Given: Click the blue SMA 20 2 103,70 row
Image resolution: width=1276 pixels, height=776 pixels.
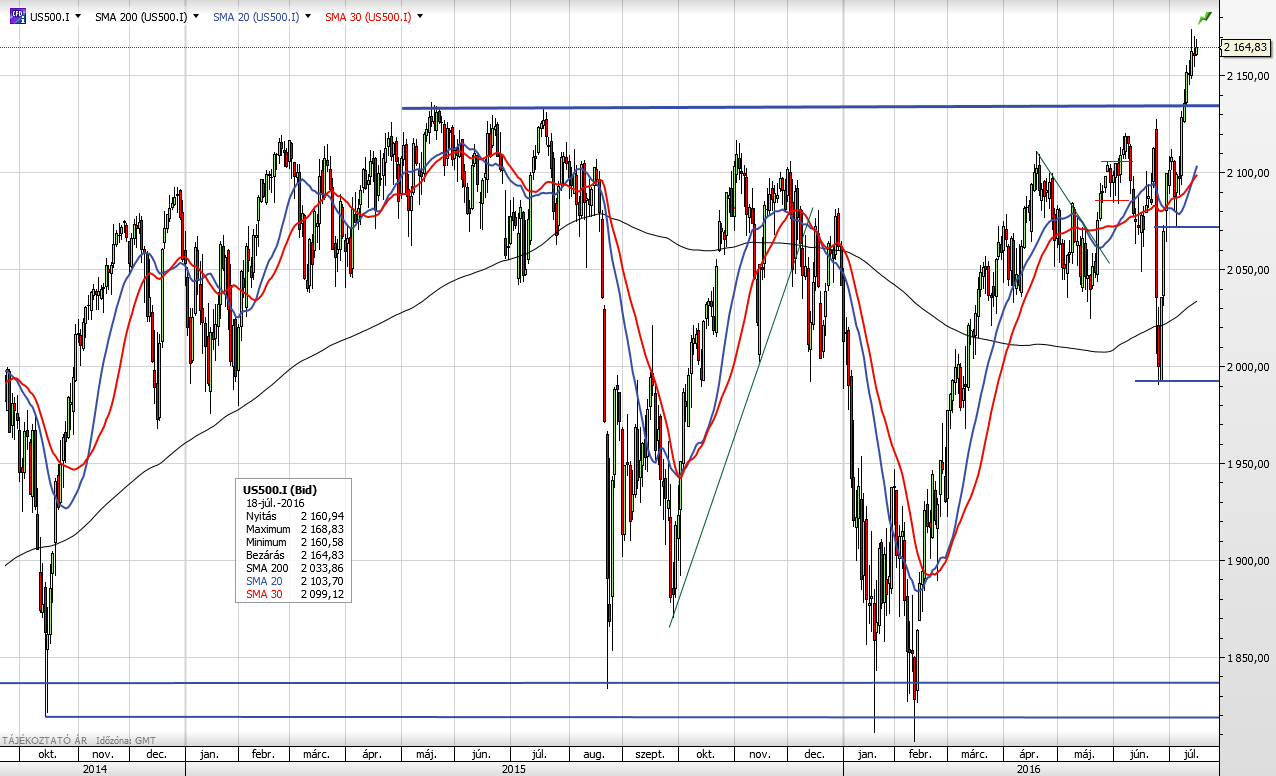Looking at the screenshot, I should [x=294, y=581].
